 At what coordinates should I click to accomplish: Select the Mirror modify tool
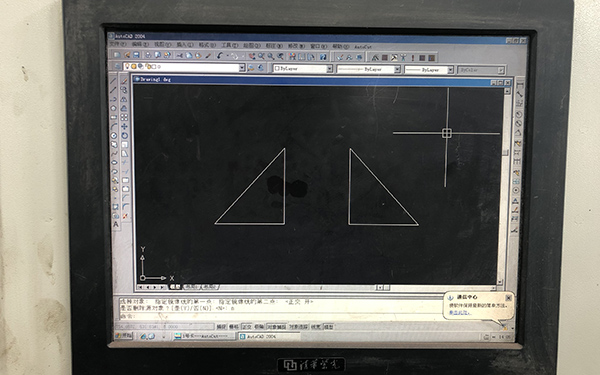[124, 99]
